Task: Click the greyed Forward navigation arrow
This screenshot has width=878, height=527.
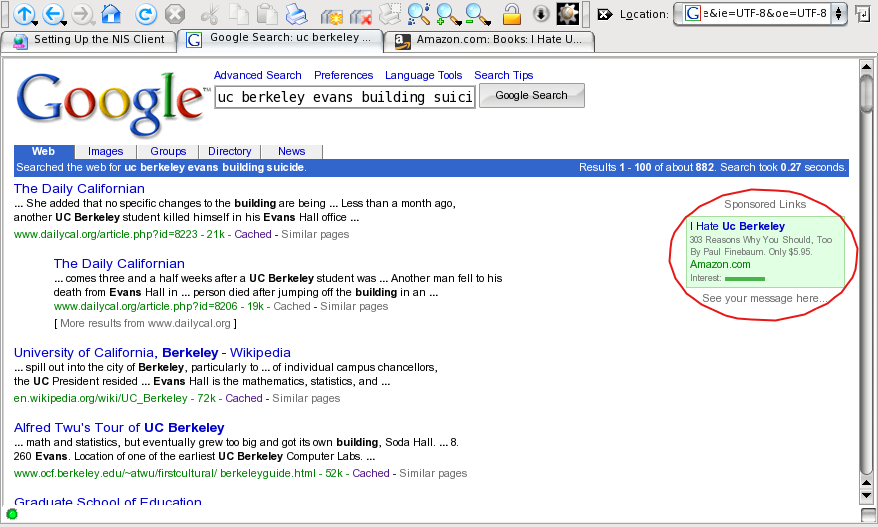Action: [x=82, y=13]
